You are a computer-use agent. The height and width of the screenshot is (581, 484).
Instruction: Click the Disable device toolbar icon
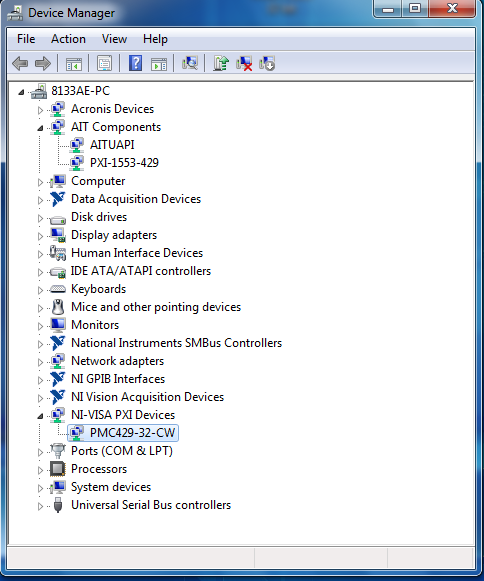(x=267, y=63)
